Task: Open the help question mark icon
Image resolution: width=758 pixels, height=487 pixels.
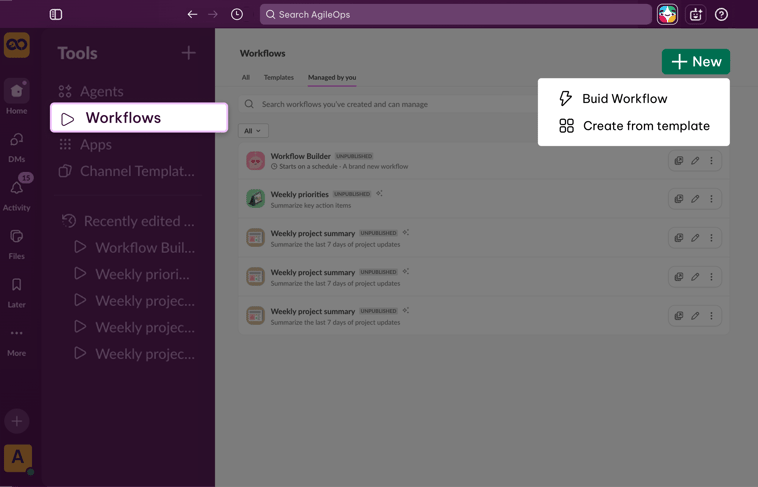Action: point(721,15)
